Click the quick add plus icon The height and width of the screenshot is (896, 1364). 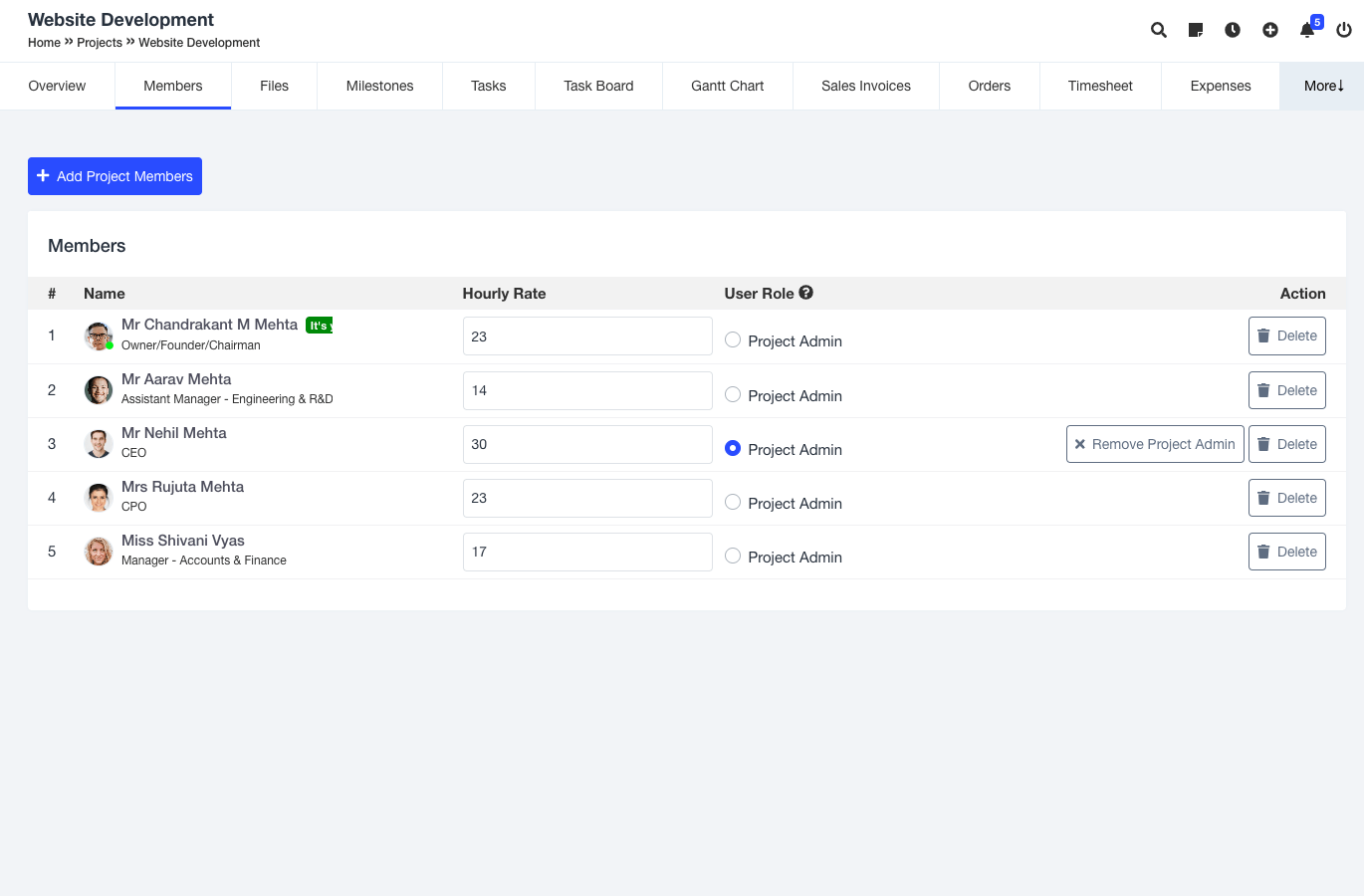tap(1269, 30)
